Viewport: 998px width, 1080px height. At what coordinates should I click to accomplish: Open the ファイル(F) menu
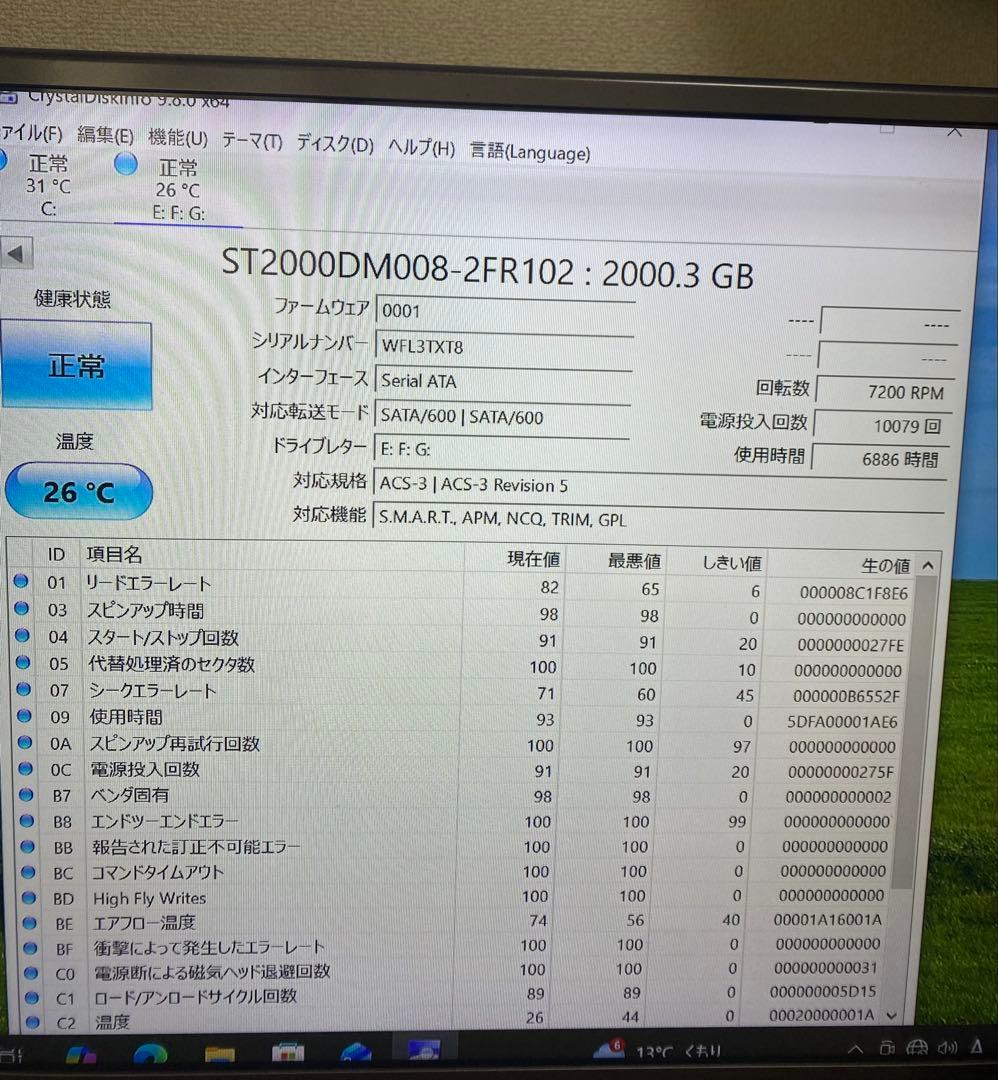31,132
